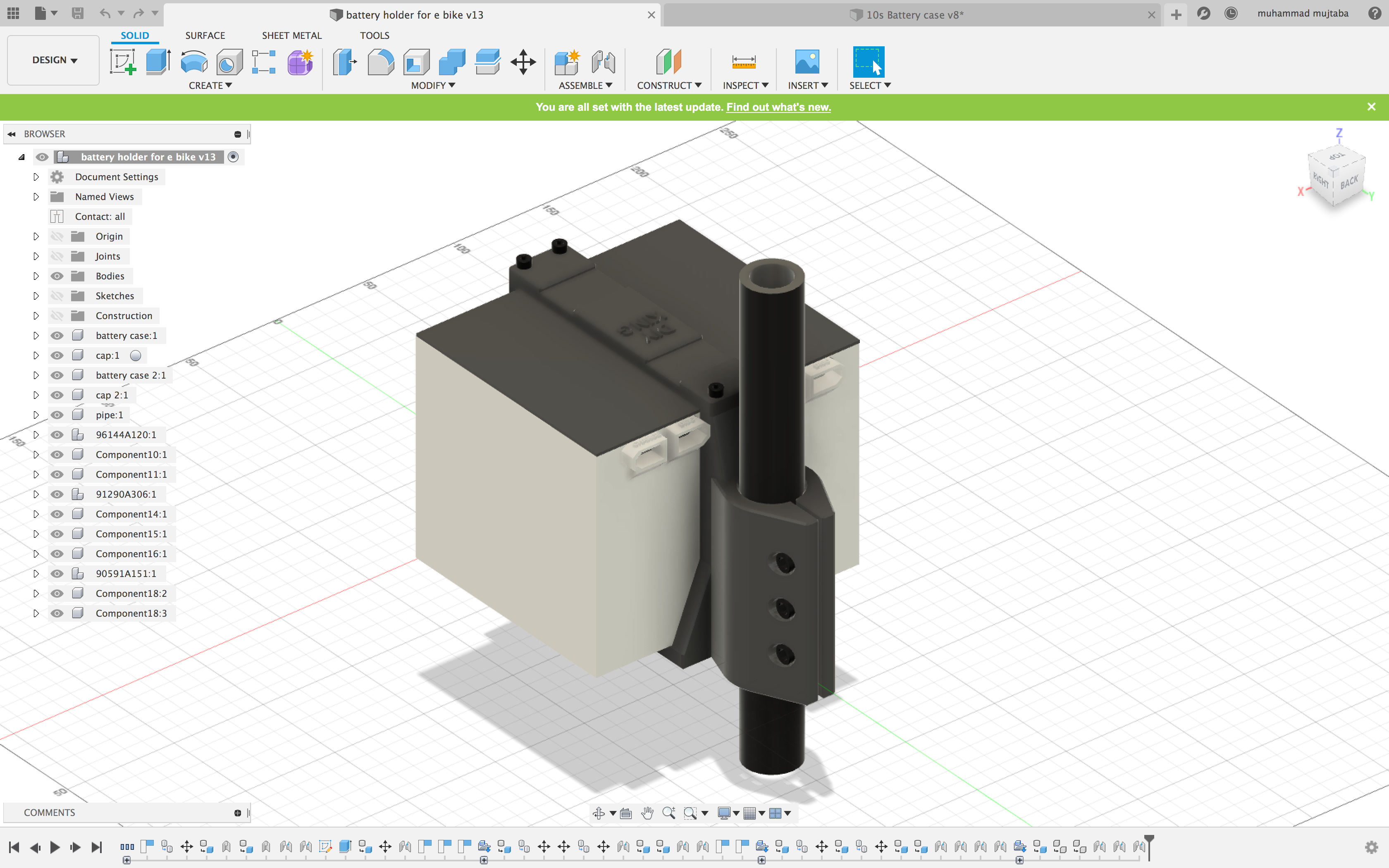Expand the Sketches folder

tap(36, 296)
